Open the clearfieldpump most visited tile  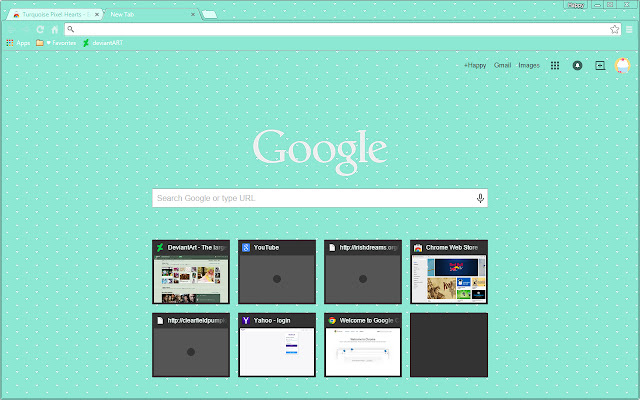(191, 345)
